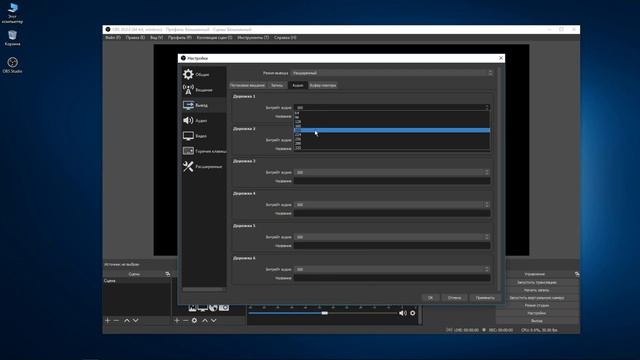640x360 pixels.
Task: Open General settings via gear icon
Action: [x=188, y=74]
